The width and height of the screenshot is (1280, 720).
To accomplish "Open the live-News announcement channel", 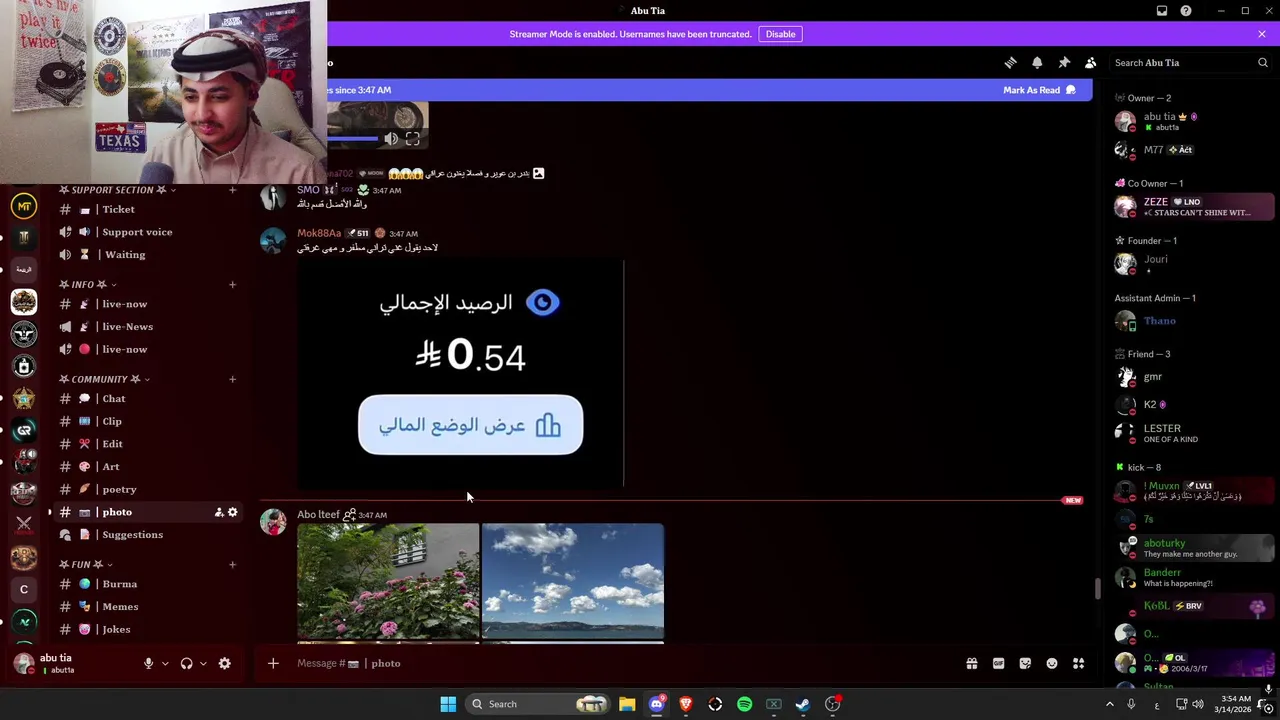I will [148, 326].
